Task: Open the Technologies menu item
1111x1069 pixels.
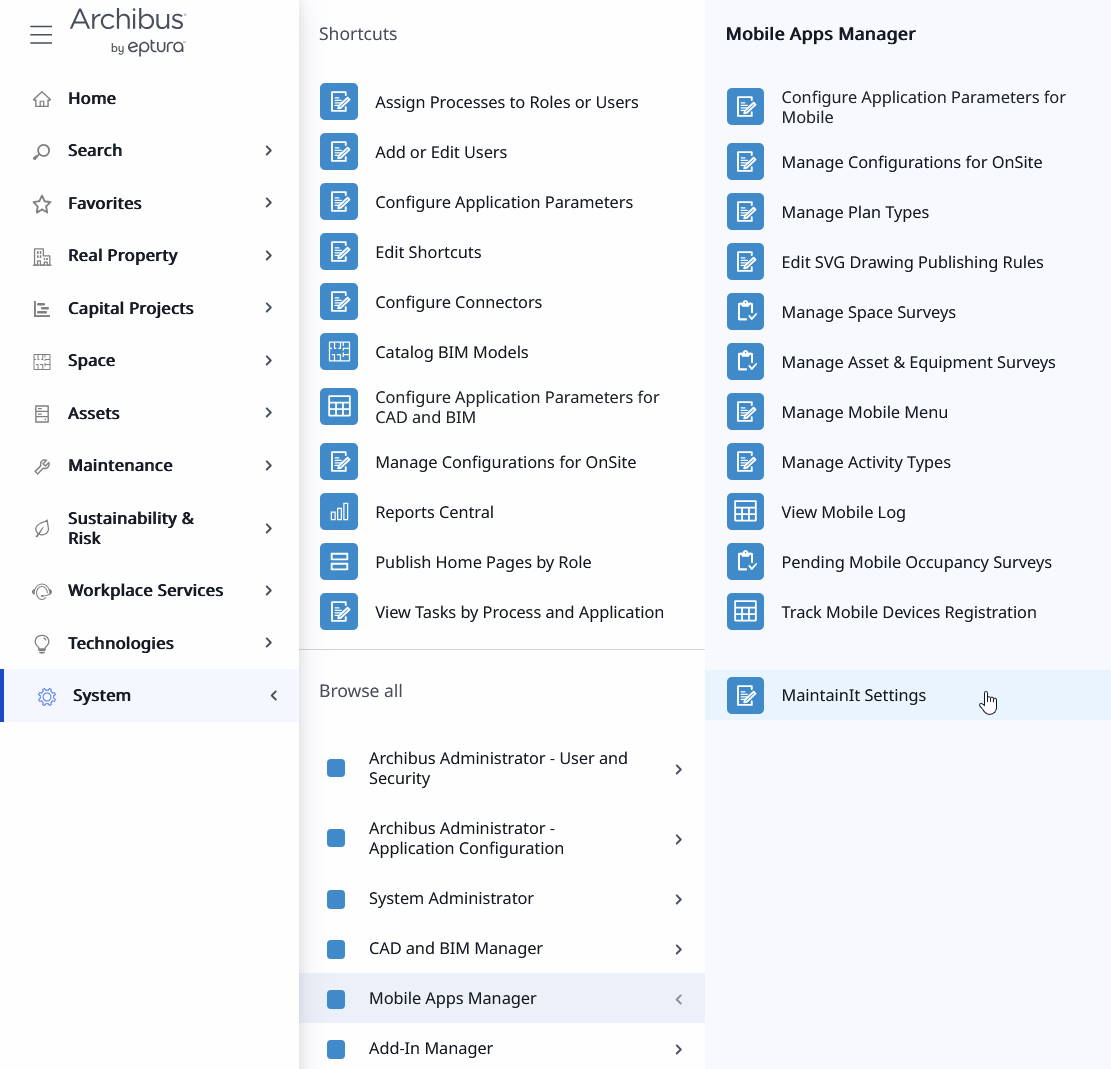Action: point(120,644)
